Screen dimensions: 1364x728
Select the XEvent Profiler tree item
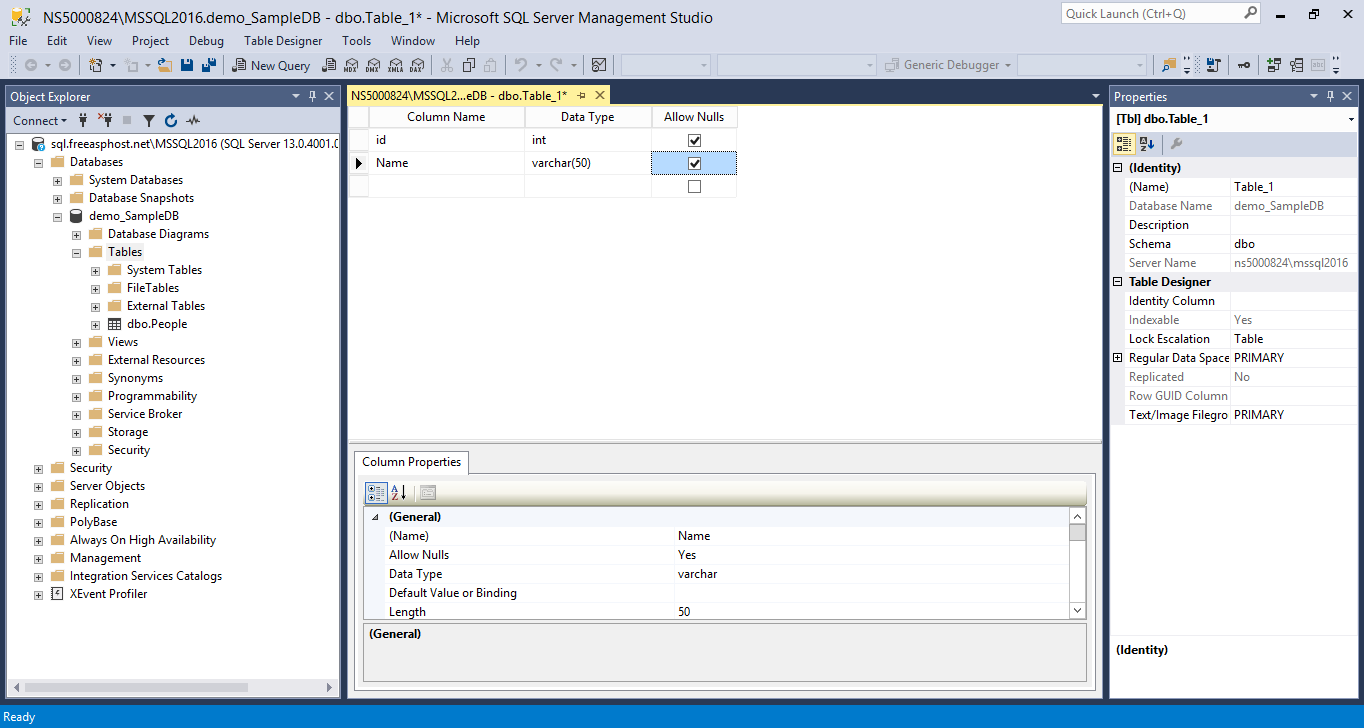click(108, 594)
